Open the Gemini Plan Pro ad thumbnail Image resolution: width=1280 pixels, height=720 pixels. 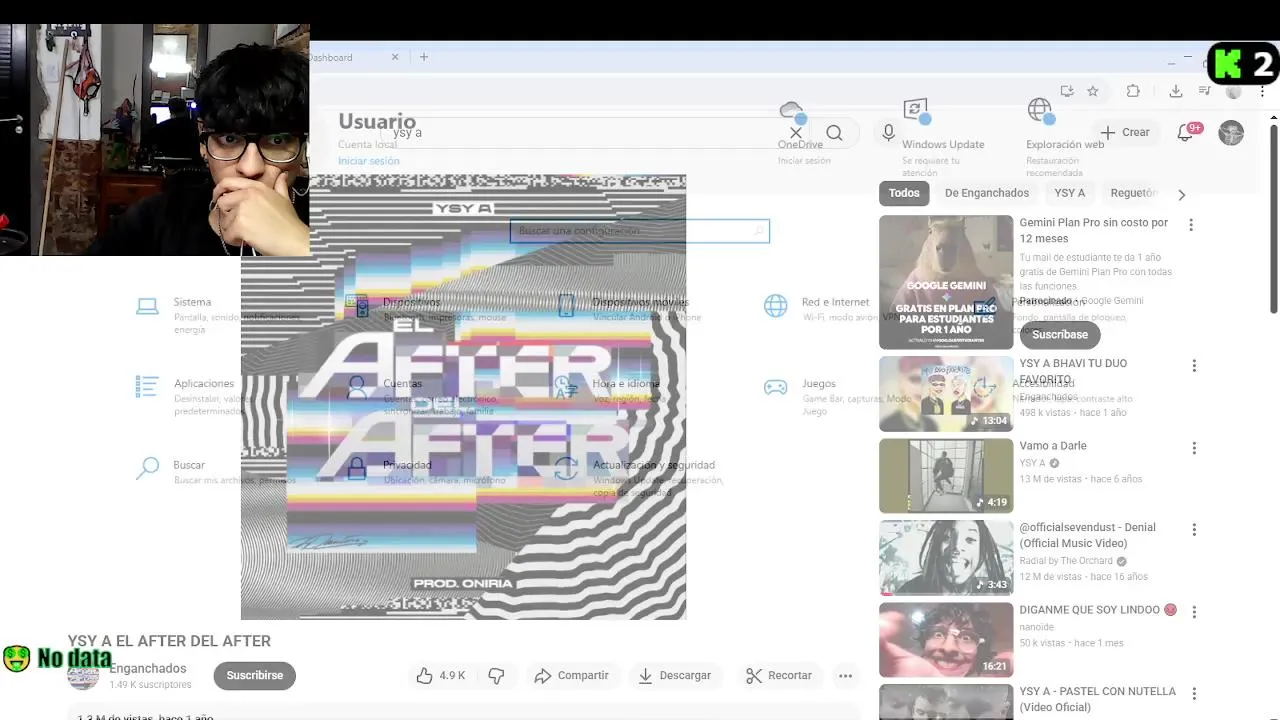pos(946,282)
